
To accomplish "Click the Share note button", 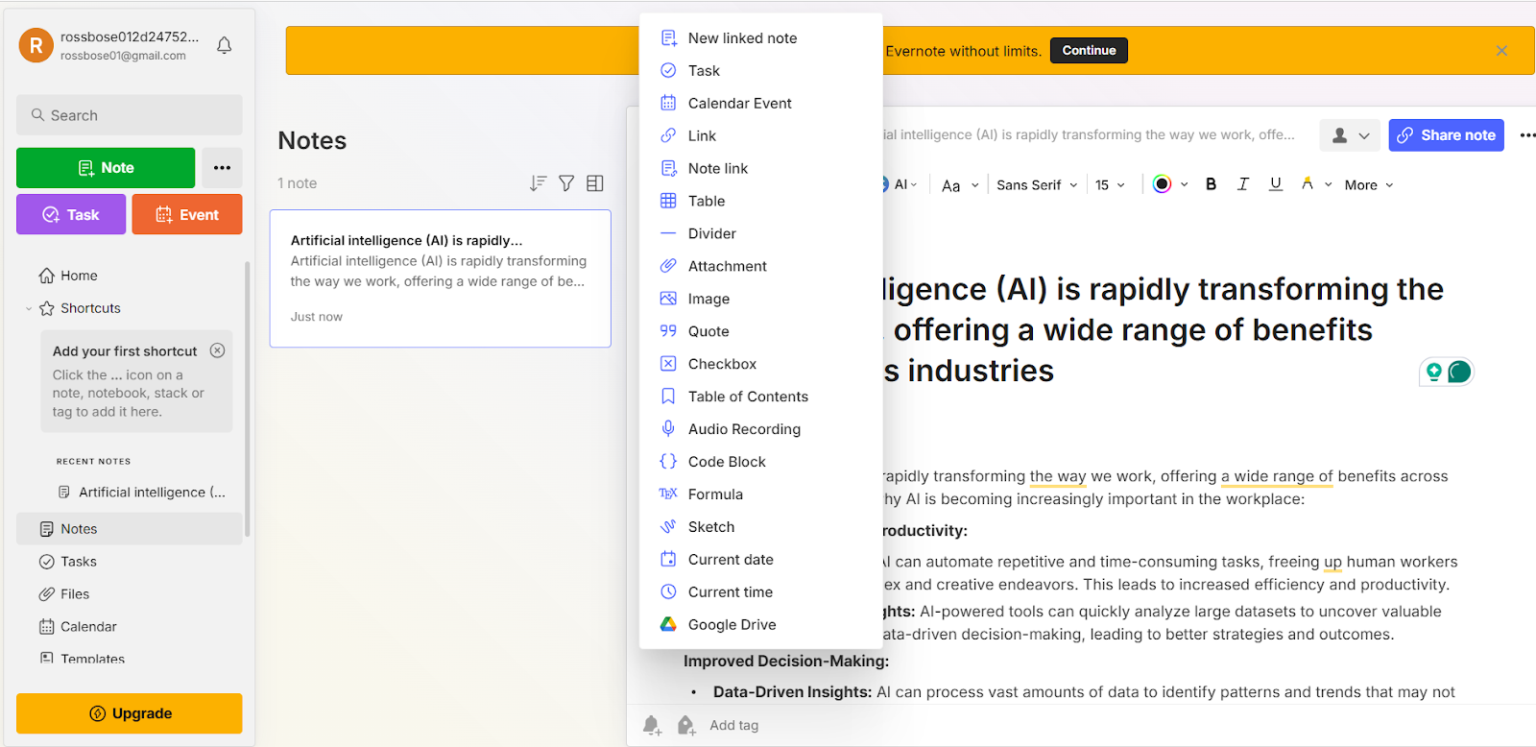I will tap(1446, 135).
